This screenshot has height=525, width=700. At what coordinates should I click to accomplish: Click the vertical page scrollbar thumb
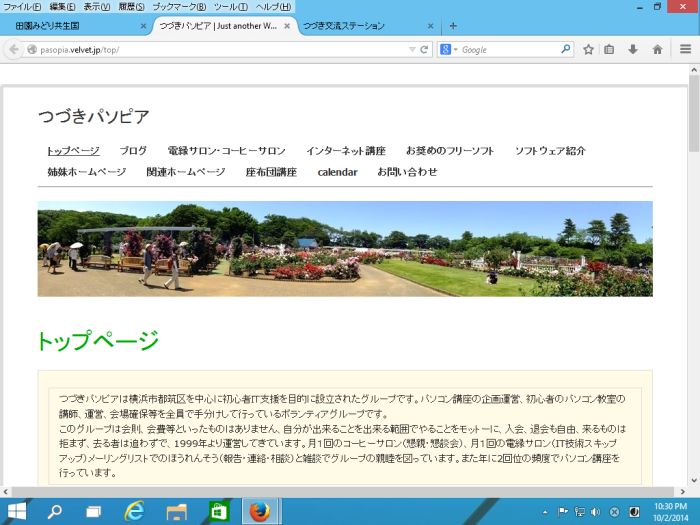click(x=693, y=120)
